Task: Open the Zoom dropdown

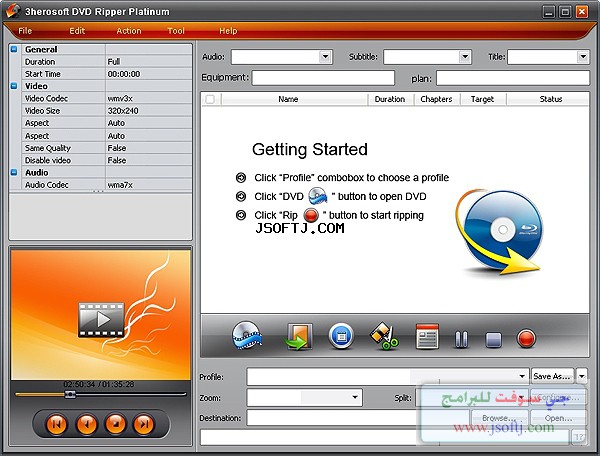Action: (x=305, y=397)
